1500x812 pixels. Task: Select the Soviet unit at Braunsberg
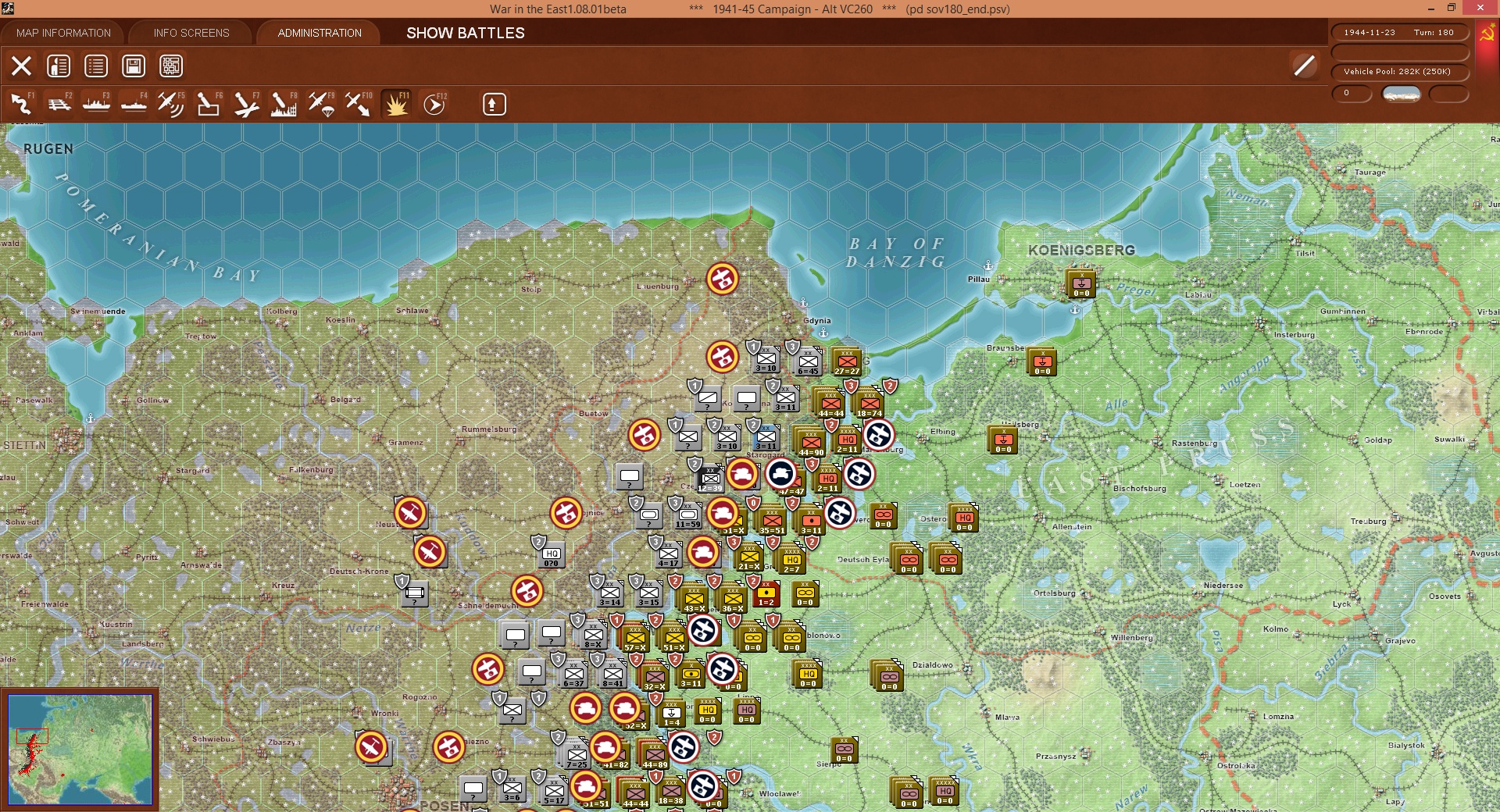(1042, 361)
